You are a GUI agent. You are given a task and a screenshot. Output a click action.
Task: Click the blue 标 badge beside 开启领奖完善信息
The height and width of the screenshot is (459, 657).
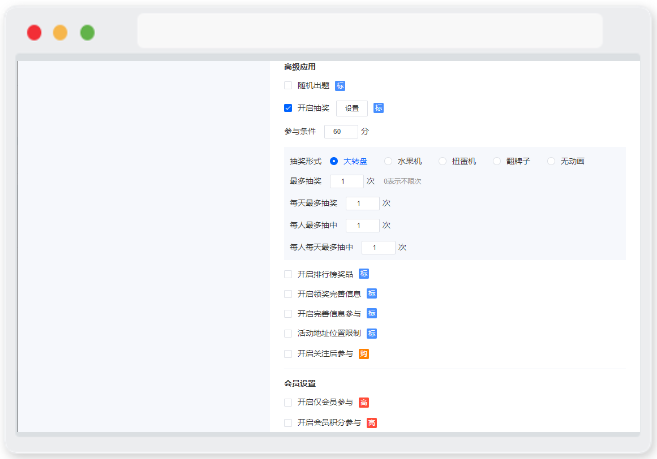tap(372, 294)
